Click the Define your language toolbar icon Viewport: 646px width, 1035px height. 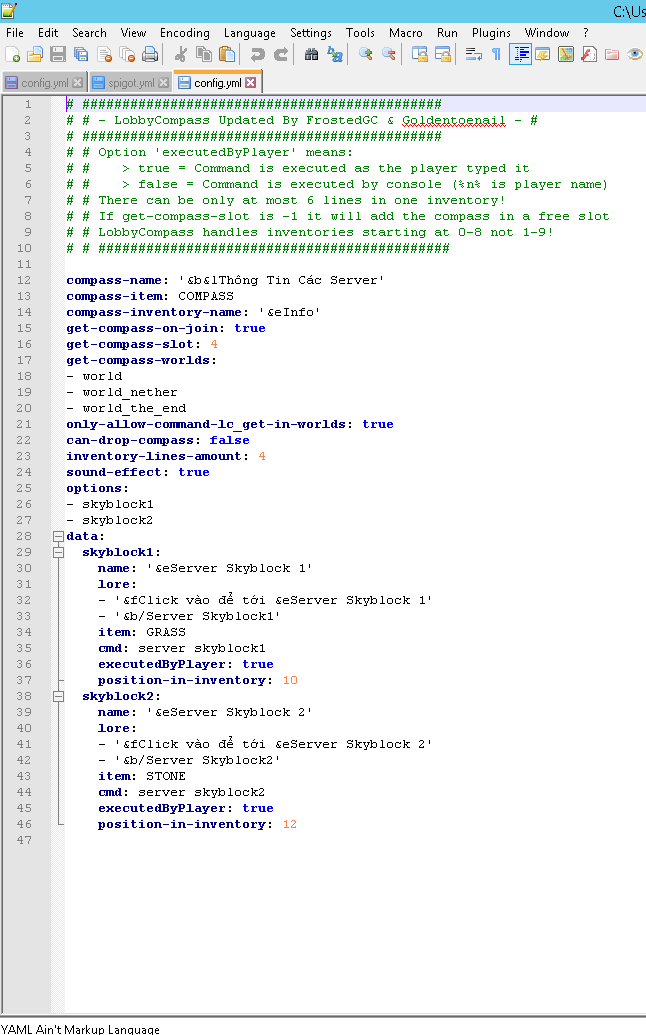(x=542, y=55)
